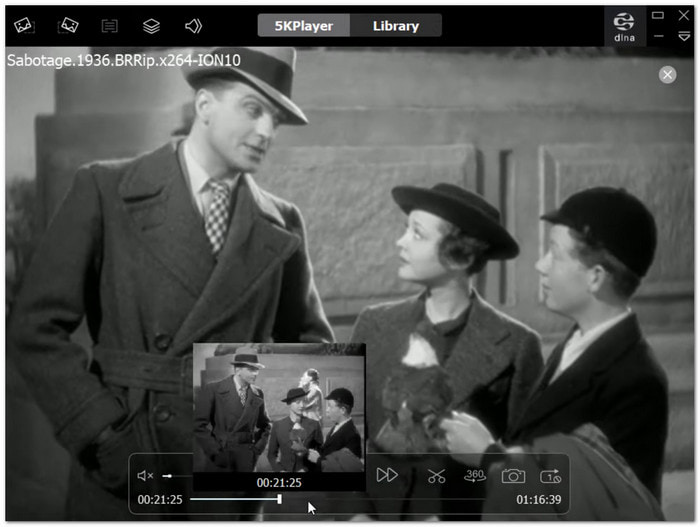Open the layers stack icon in toolbar
This screenshot has width=700, height=527.
151,26
